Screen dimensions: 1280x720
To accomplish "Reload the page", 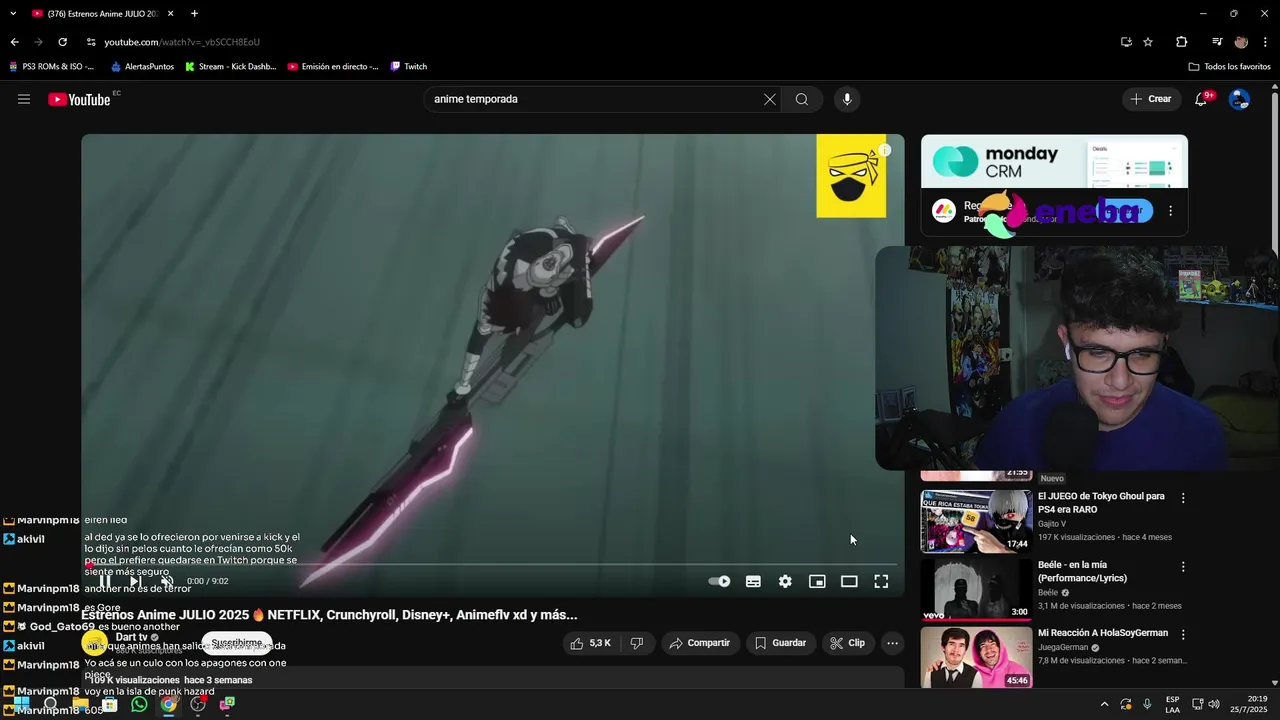I will (62, 42).
